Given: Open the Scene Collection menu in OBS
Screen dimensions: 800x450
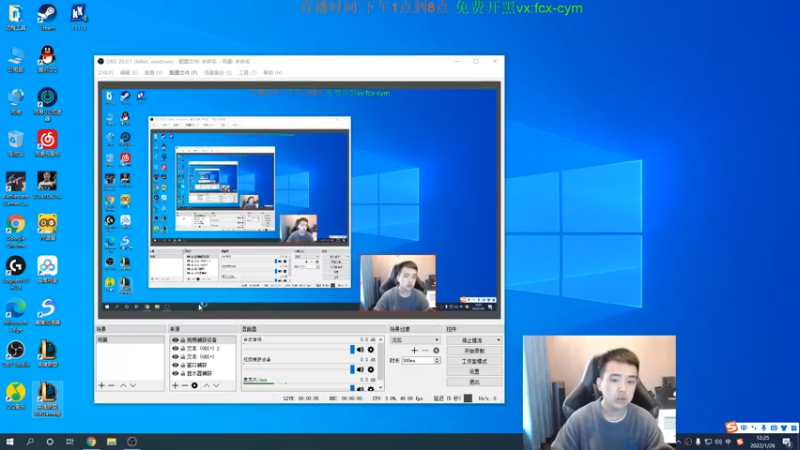Looking at the screenshot, I should point(218,73).
